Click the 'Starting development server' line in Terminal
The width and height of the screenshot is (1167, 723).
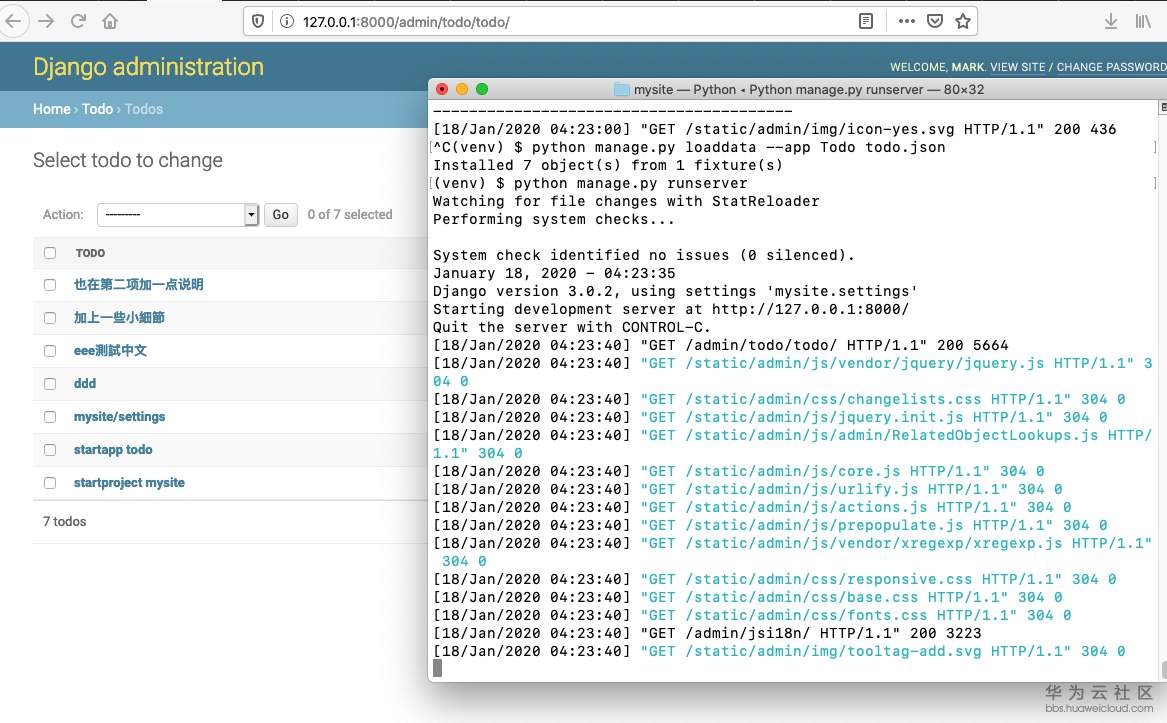[671, 309]
